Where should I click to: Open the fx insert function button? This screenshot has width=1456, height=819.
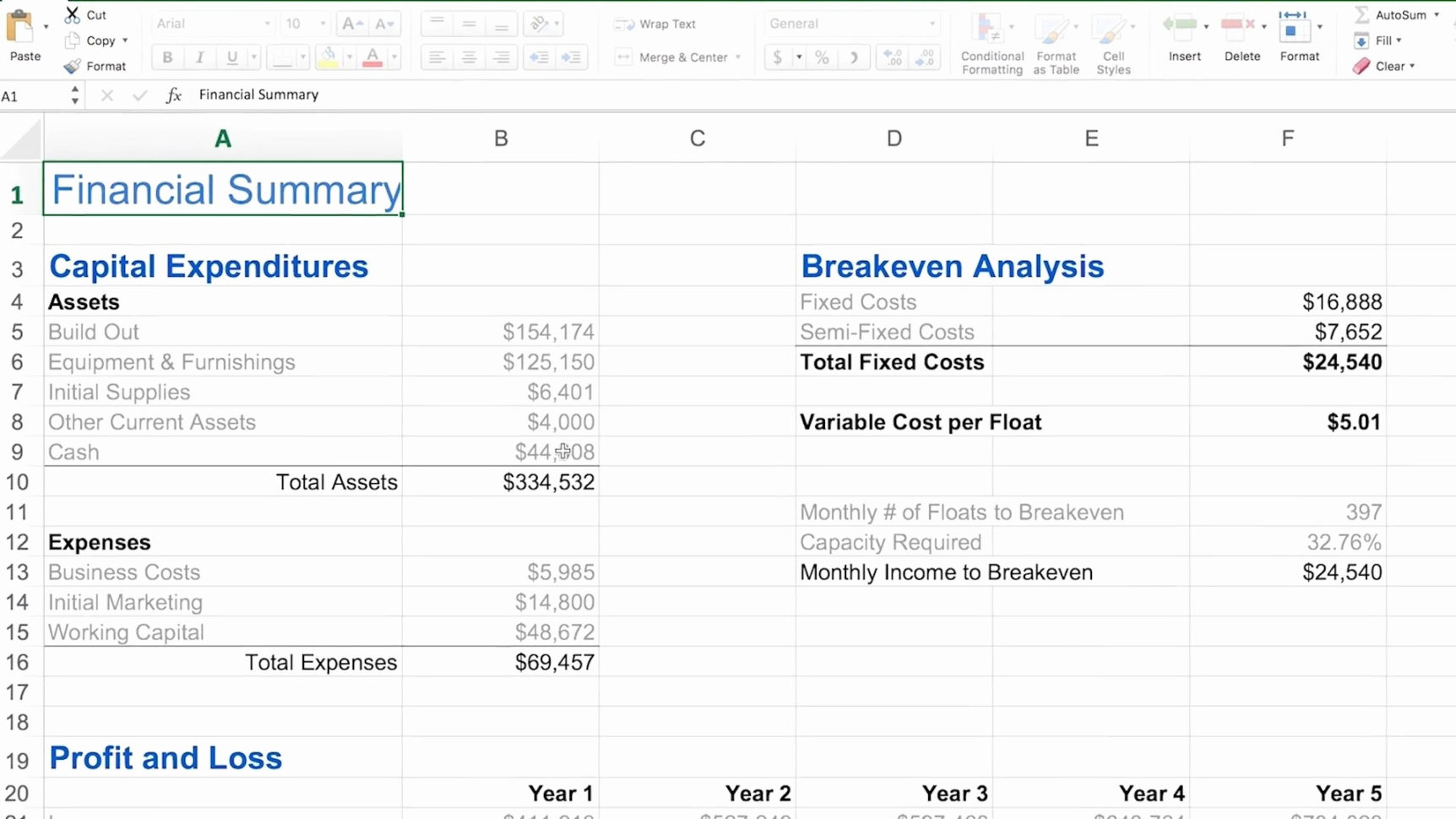(x=174, y=95)
